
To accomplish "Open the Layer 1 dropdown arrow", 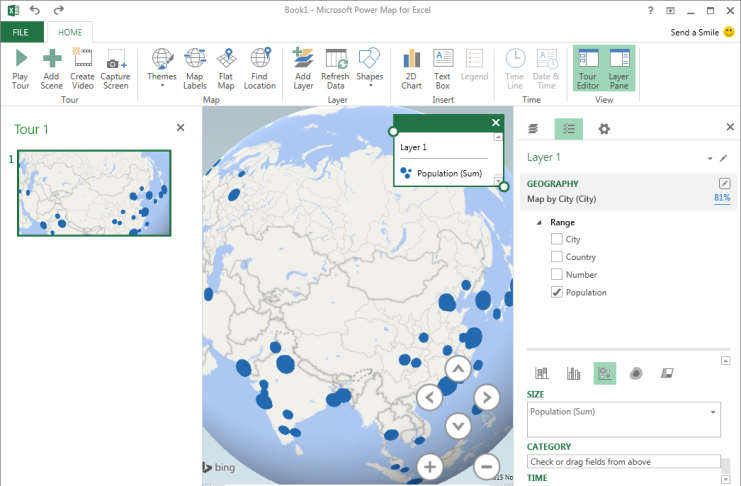I will (710, 158).
